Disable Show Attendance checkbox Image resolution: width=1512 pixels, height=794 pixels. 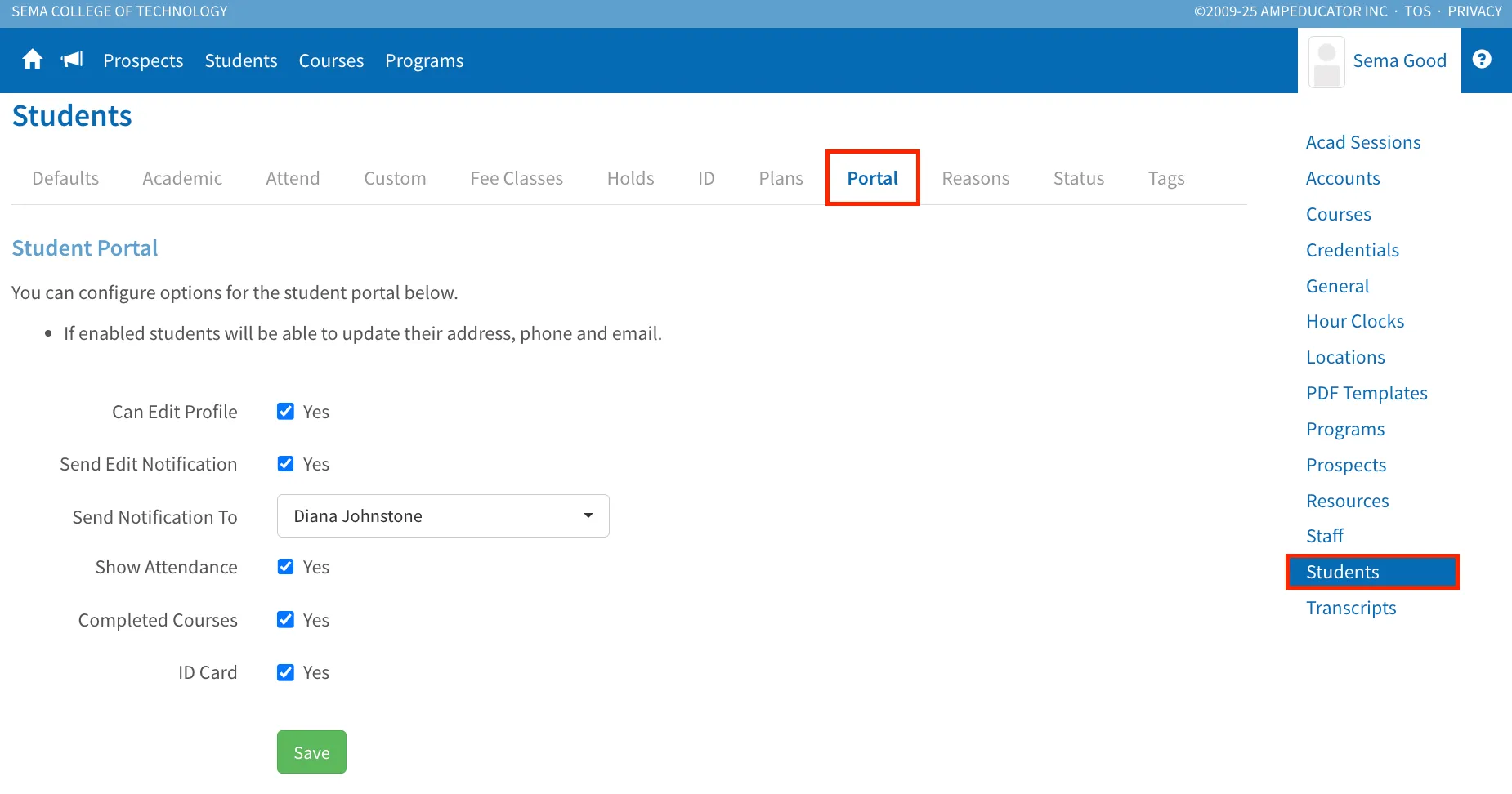click(x=285, y=567)
